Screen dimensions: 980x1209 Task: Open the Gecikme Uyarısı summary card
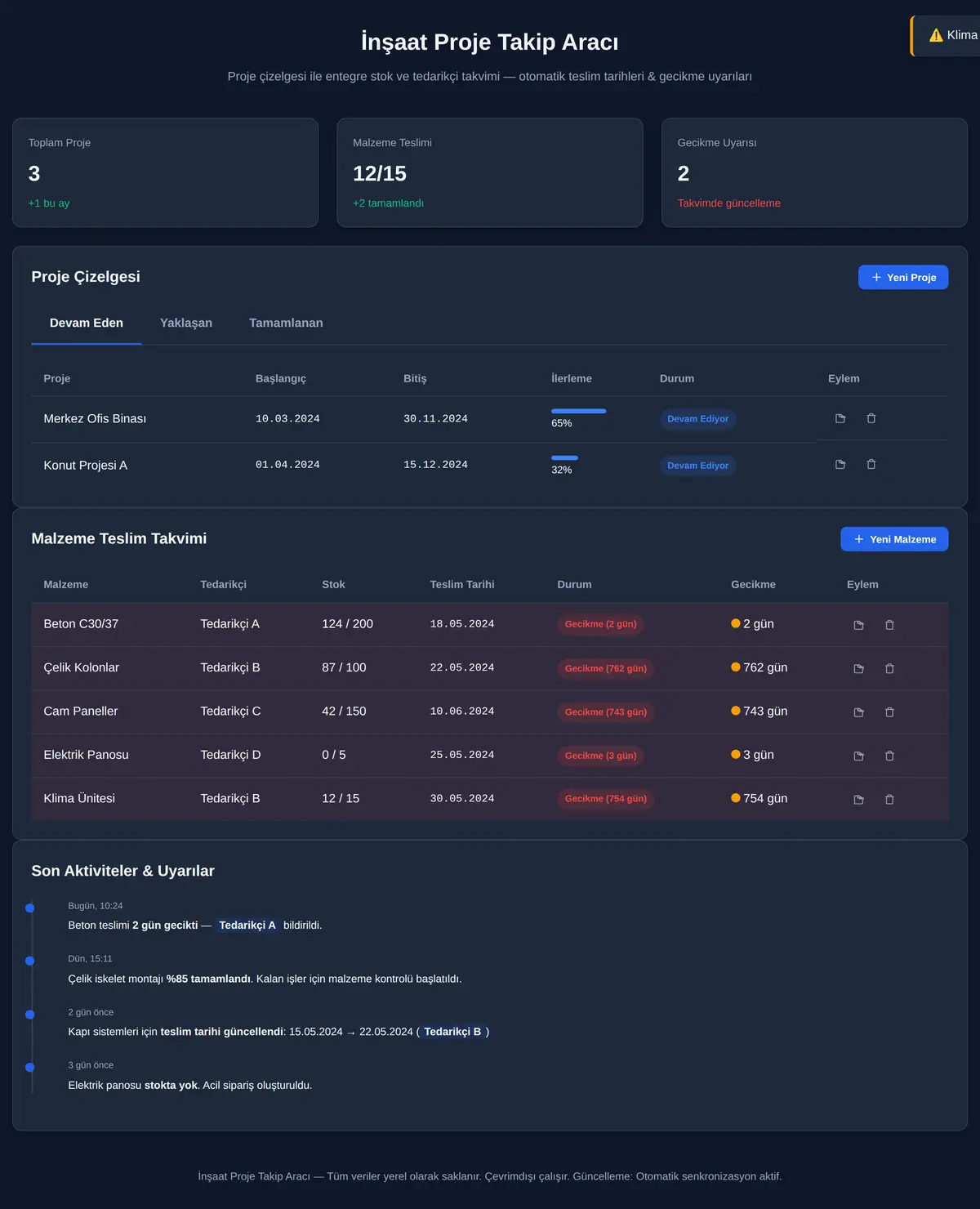814,172
